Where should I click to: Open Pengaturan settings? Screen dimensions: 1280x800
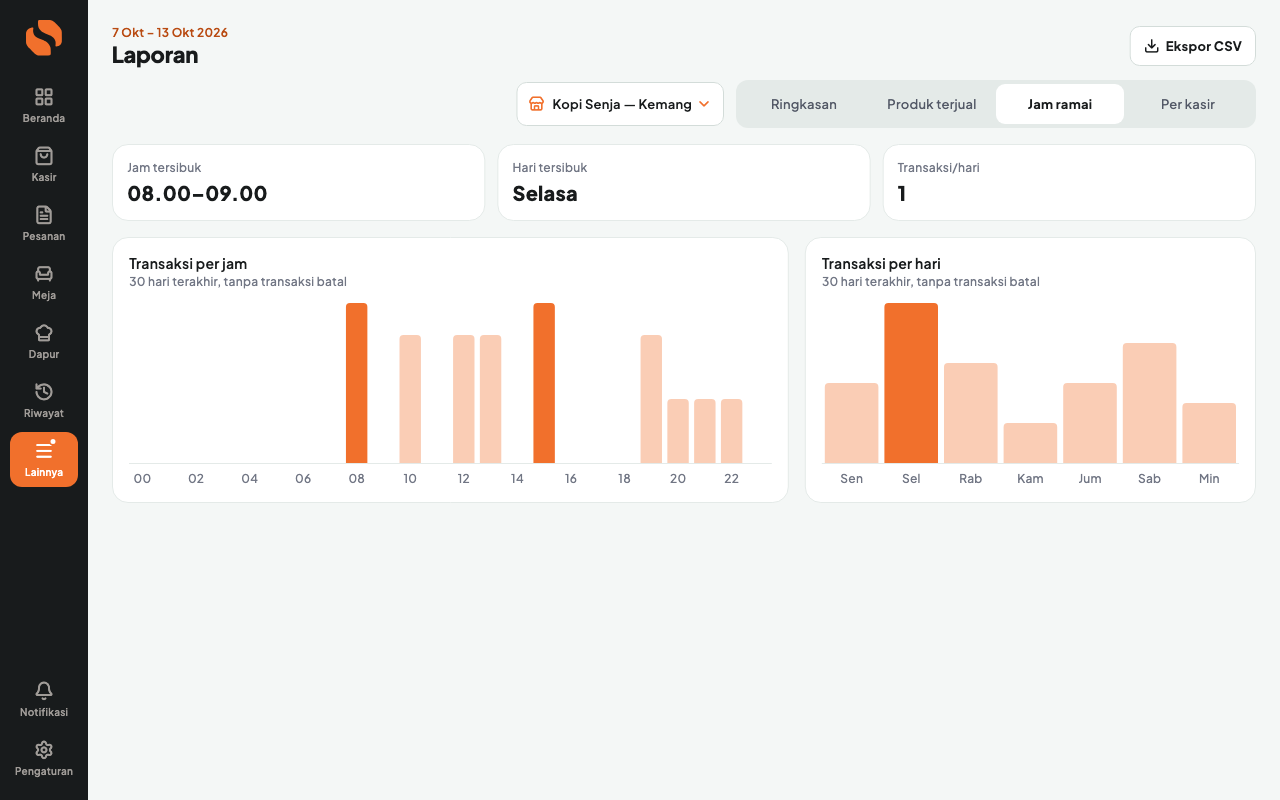pyautogui.click(x=44, y=758)
